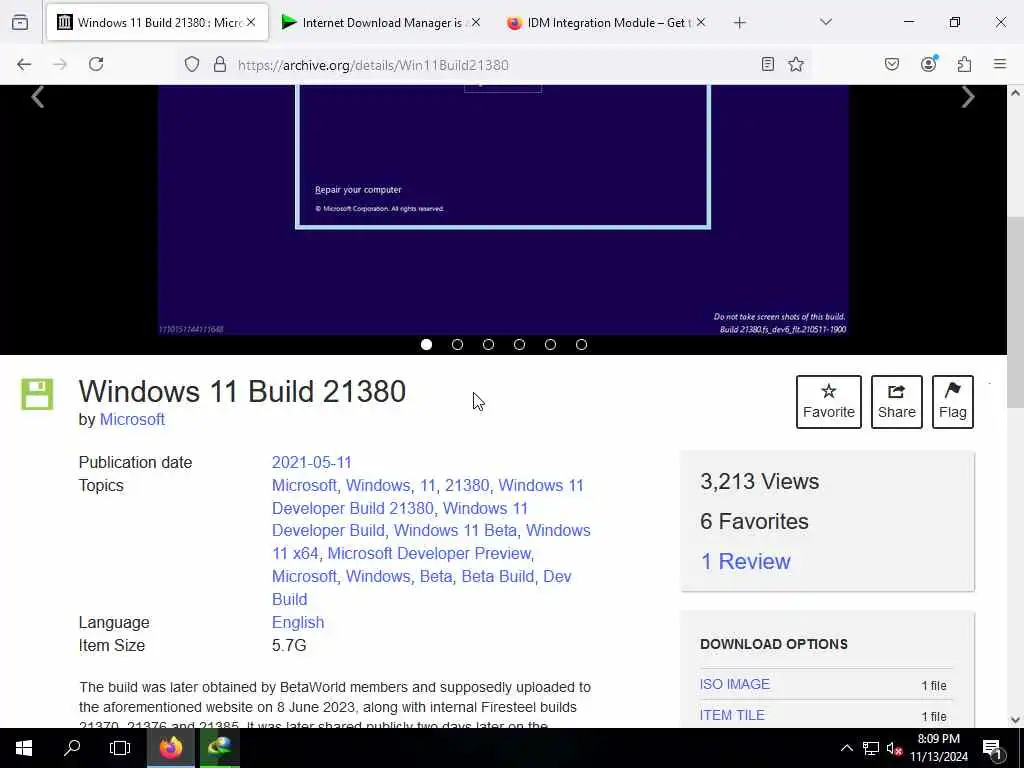This screenshot has height=768, width=1024.
Task: Open Firefox application hamburger menu
Action: pyautogui.click(x=1000, y=64)
